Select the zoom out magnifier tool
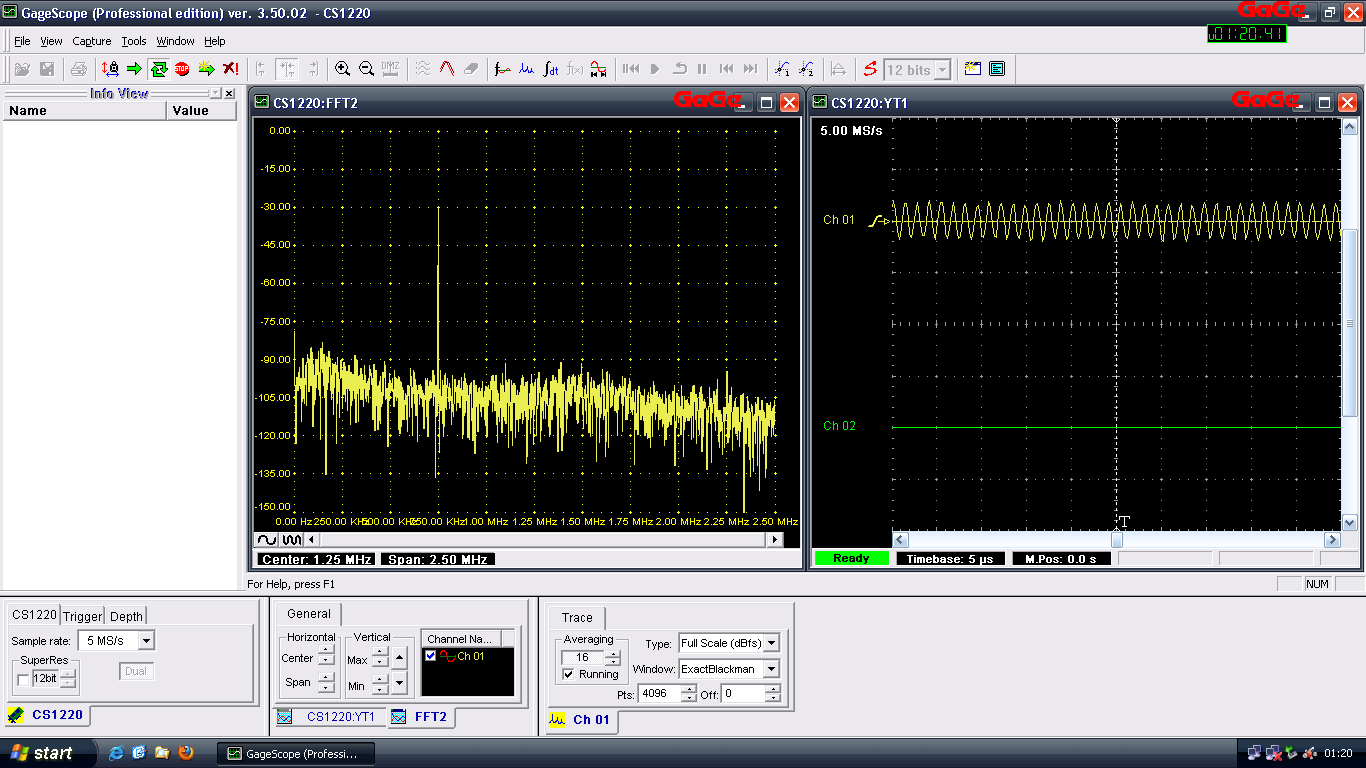Screen dimensions: 1366x768 click(x=366, y=69)
